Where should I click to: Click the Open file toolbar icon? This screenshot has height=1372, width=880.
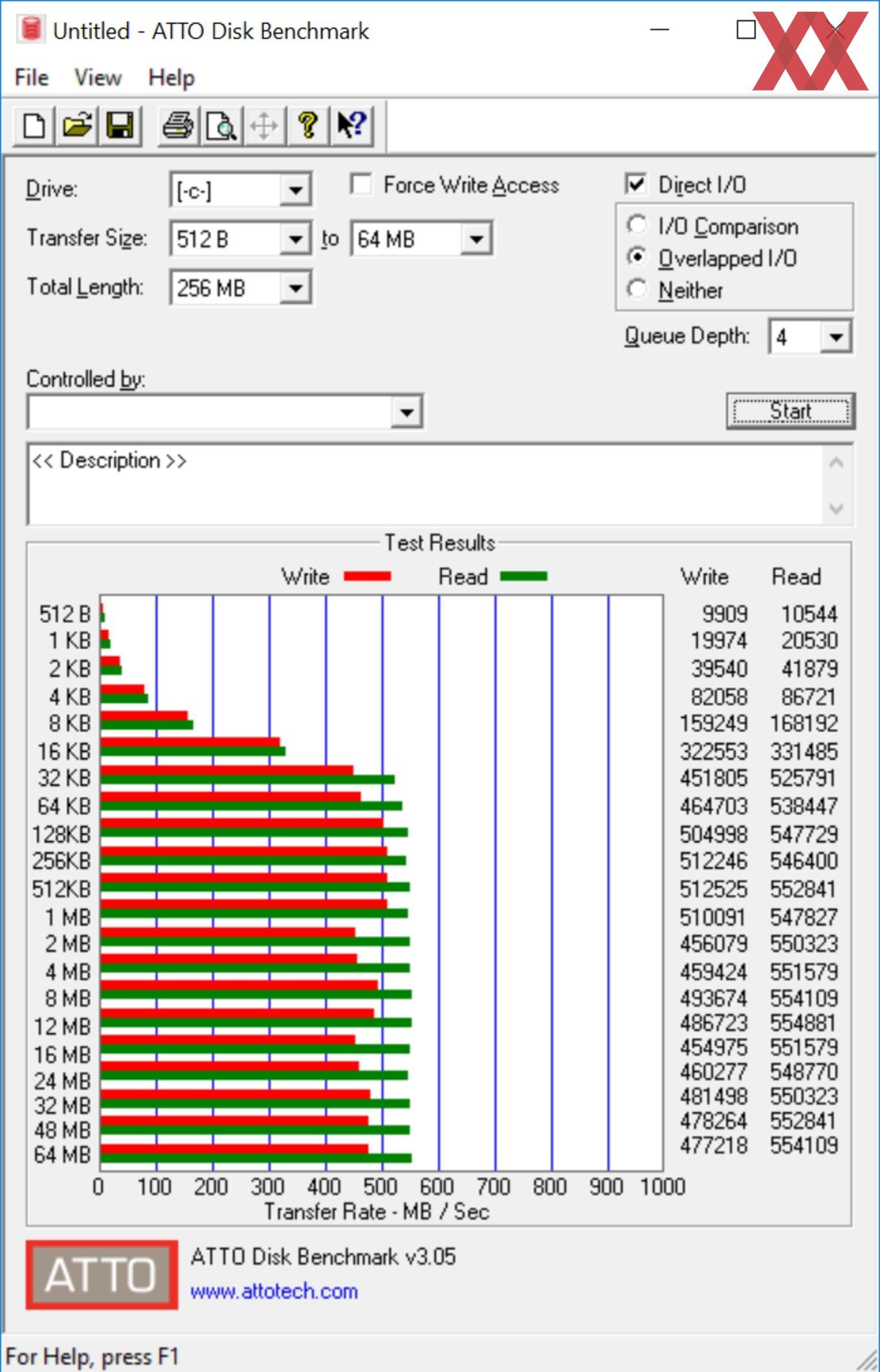coord(77,125)
